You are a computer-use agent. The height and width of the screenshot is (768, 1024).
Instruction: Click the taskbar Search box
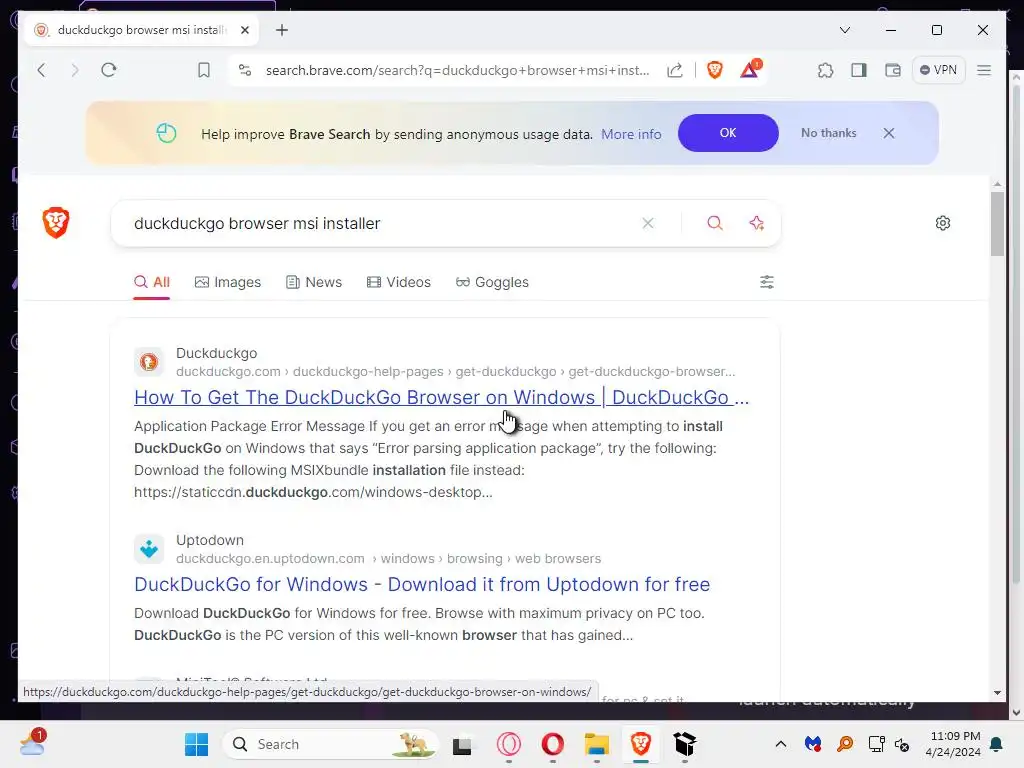pyautogui.click(x=328, y=744)
